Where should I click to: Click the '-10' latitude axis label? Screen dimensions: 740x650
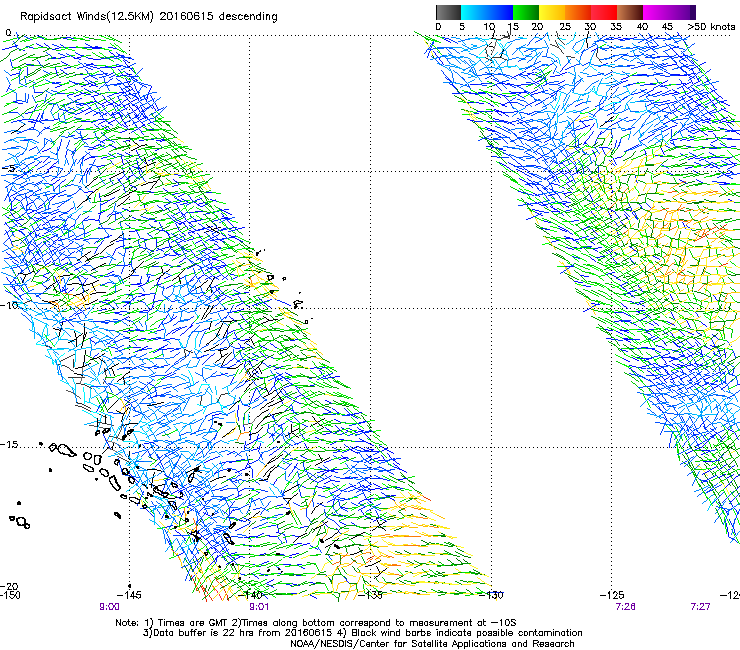[9, 305]
